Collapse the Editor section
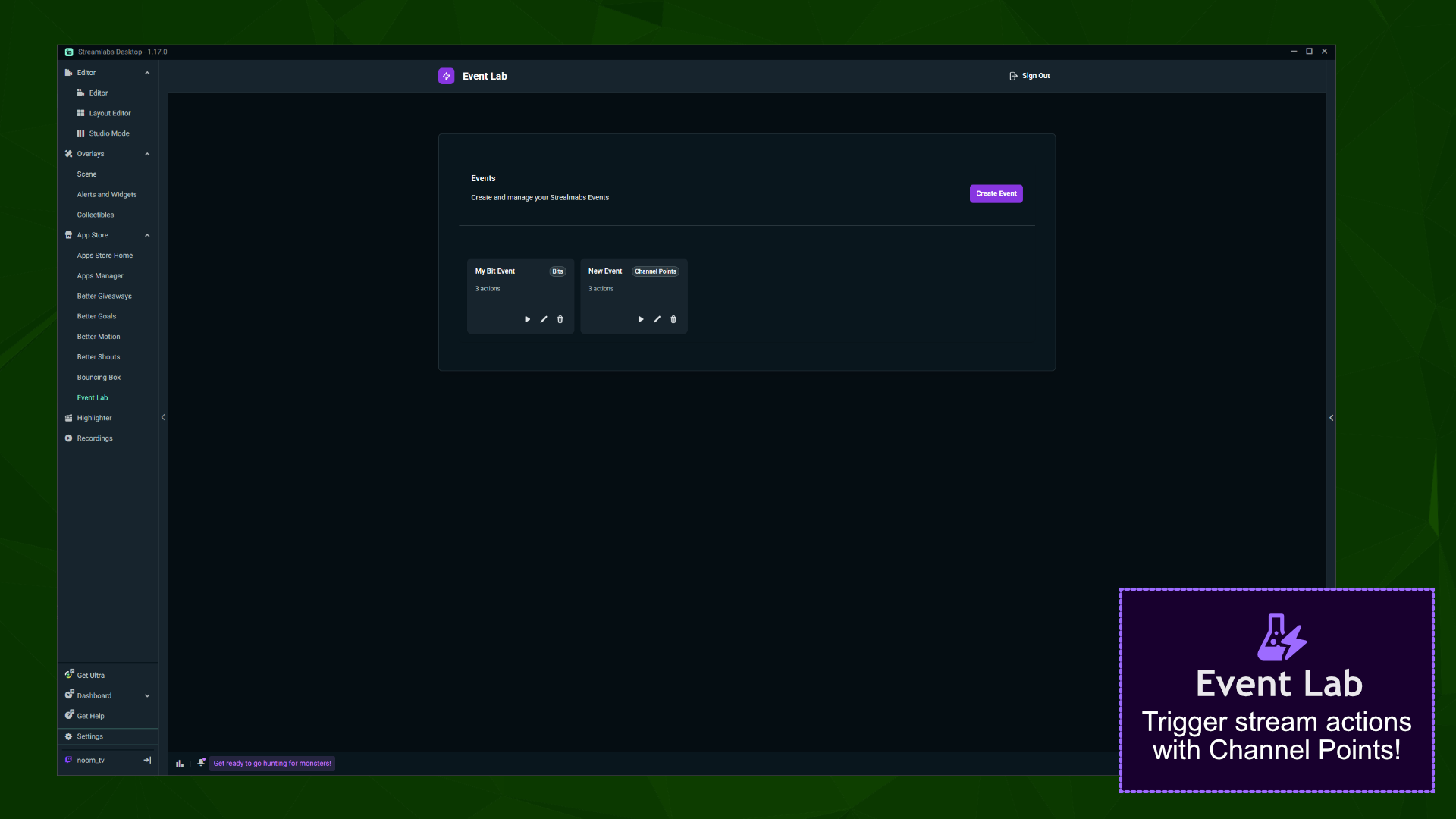1456x819 pixels. click(x=147, y=72)
